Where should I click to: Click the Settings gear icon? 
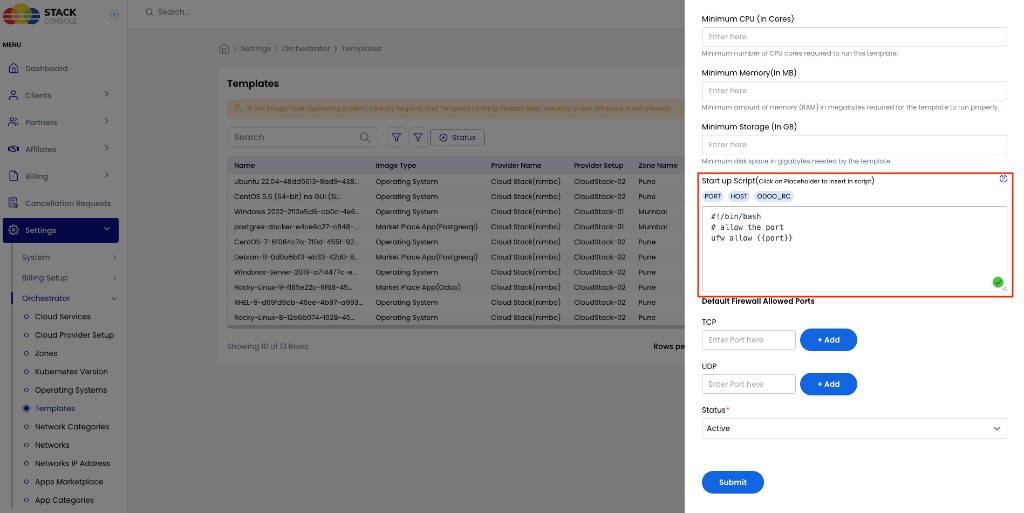point(14,230)
